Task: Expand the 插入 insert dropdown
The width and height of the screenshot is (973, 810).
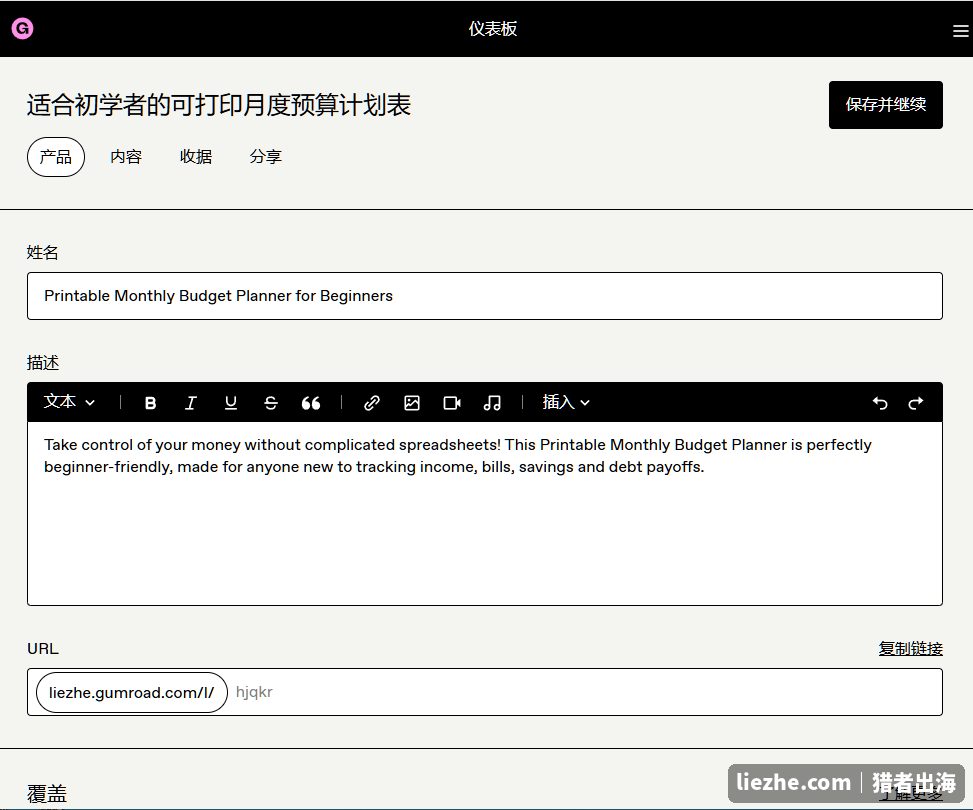Action: pos(565,402)
